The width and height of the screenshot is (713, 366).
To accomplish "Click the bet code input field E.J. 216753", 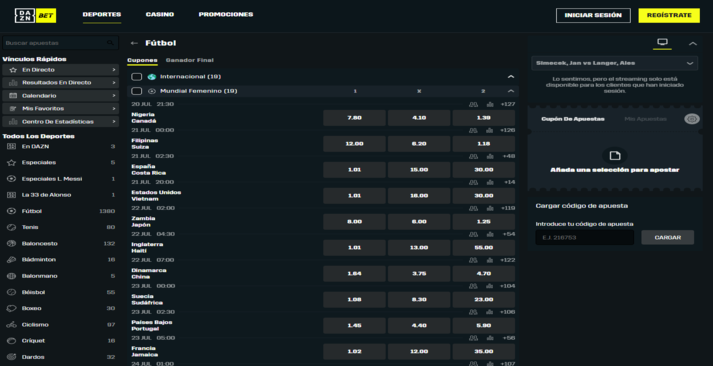I will tap(584, 237).
